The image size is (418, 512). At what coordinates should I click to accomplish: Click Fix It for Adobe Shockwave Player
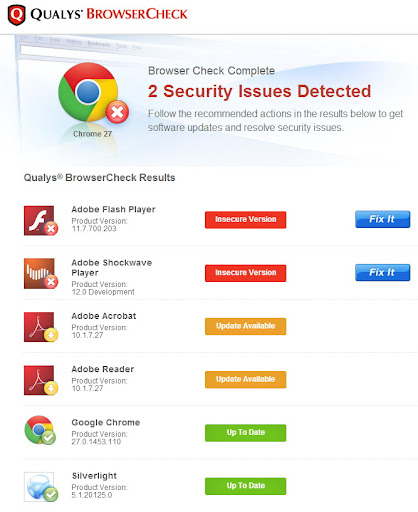(382, 273)
